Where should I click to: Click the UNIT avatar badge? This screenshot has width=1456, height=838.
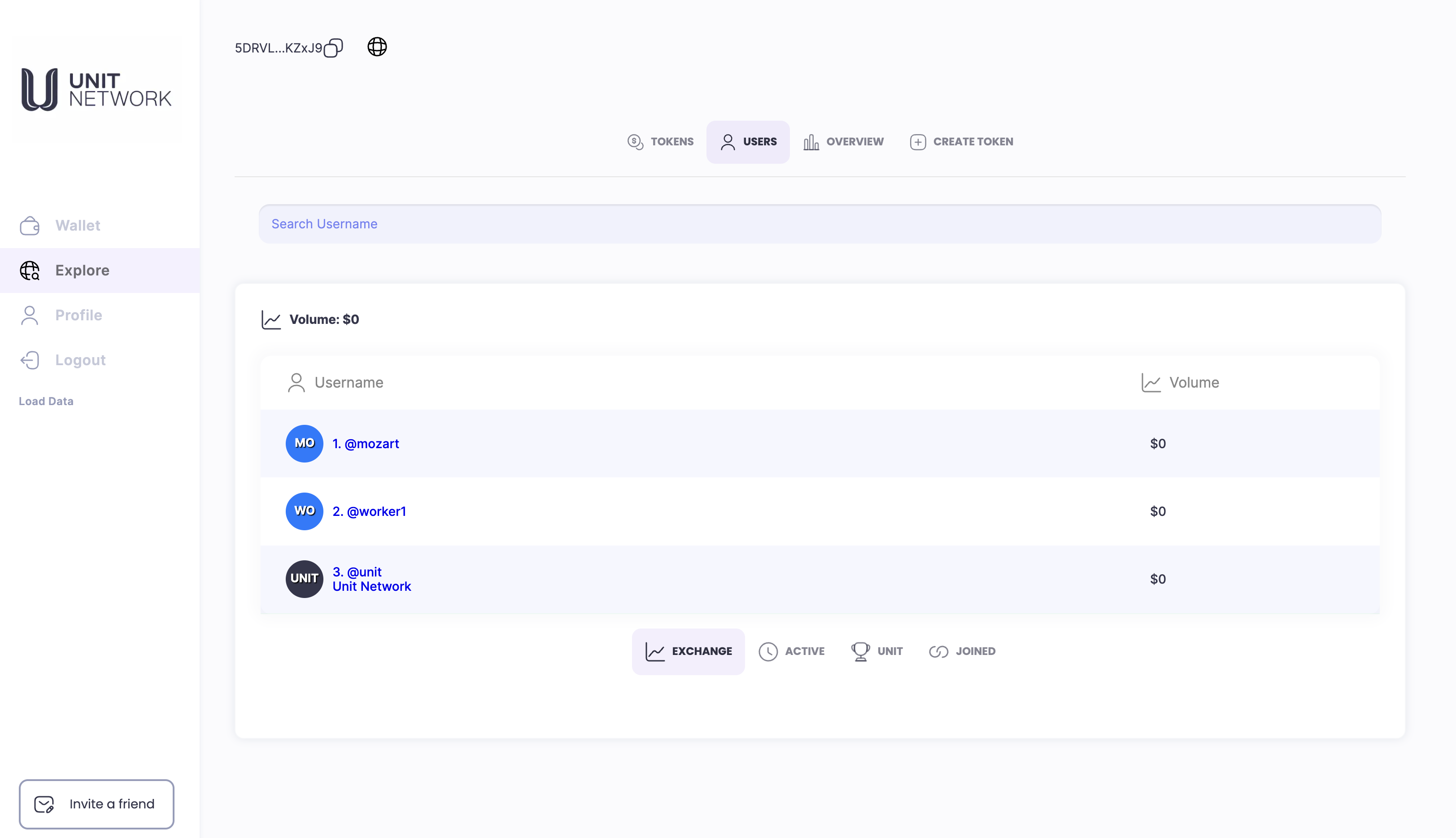[x=305, y=578]
